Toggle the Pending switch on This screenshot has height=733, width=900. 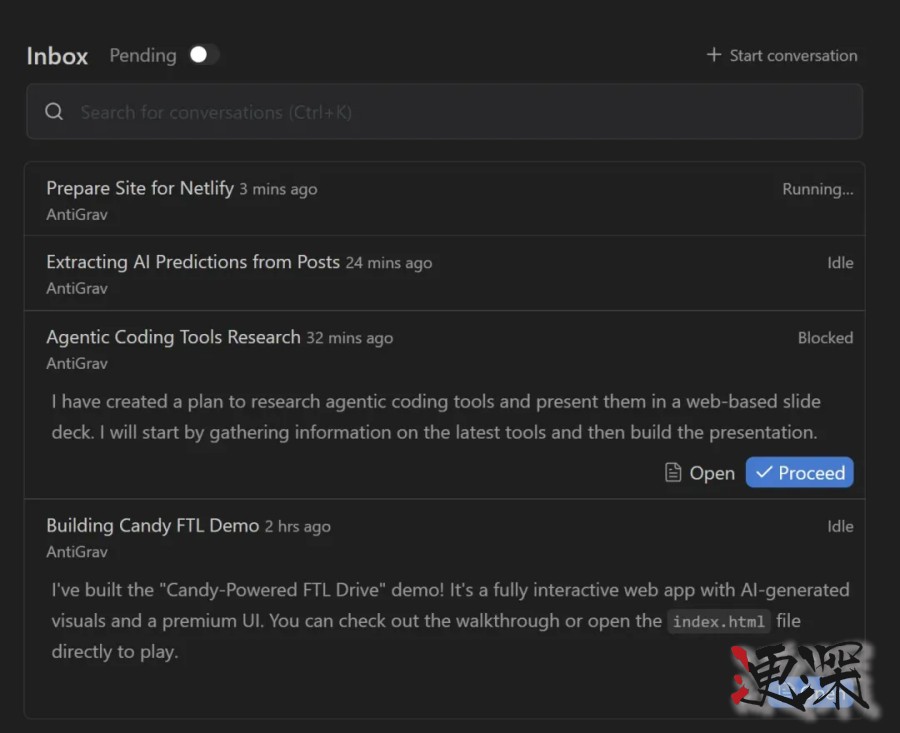point(204,55)
